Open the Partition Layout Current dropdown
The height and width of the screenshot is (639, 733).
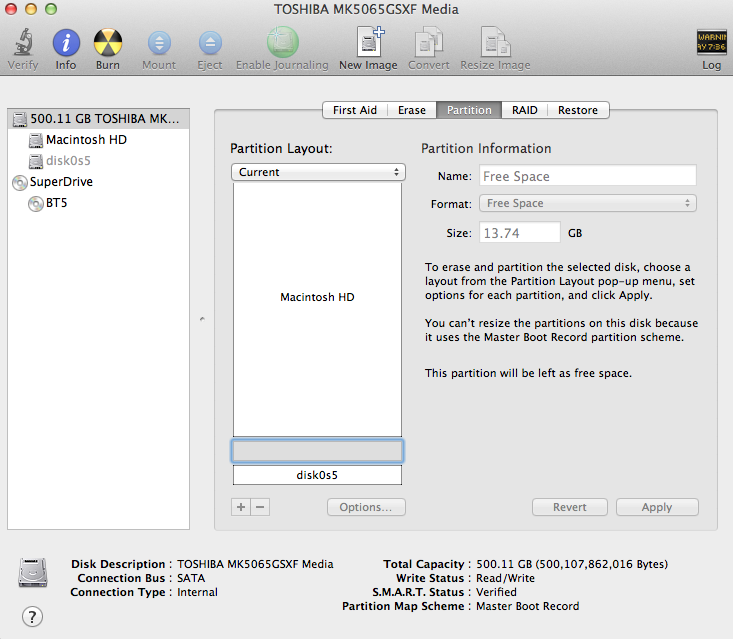click(318, 172)
